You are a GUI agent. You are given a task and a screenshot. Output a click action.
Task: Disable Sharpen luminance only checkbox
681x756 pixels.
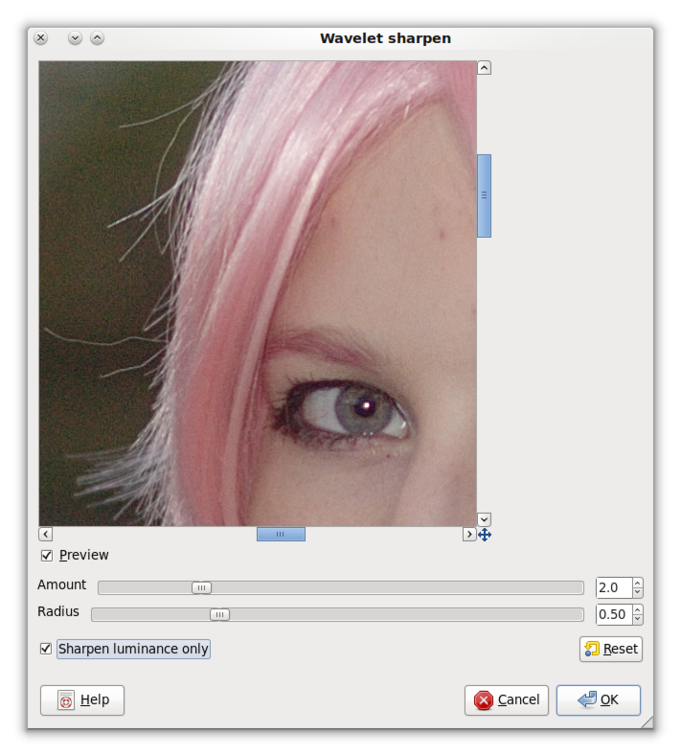tap(46, 648)
